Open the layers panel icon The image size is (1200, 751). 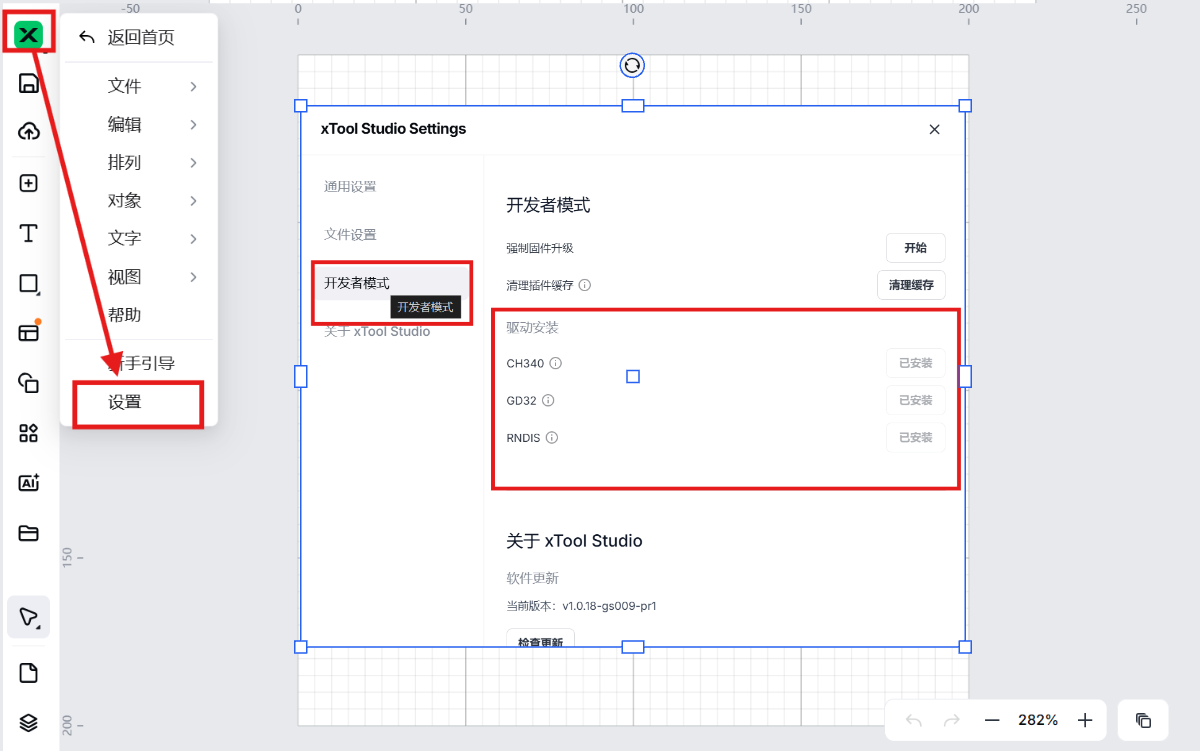[x=29, y=722]
